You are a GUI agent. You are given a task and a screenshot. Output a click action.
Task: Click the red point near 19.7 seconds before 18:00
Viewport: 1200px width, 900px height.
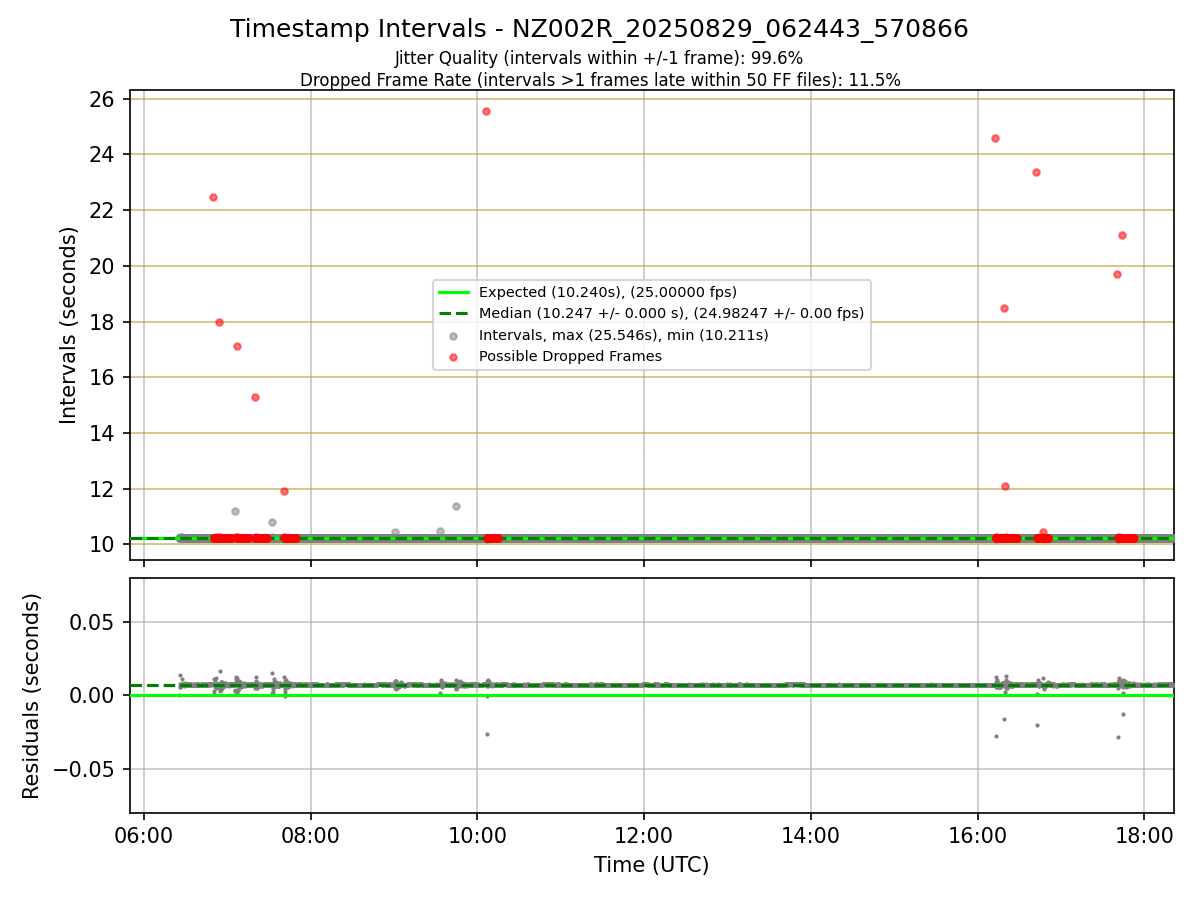[x=1117, y=274]
